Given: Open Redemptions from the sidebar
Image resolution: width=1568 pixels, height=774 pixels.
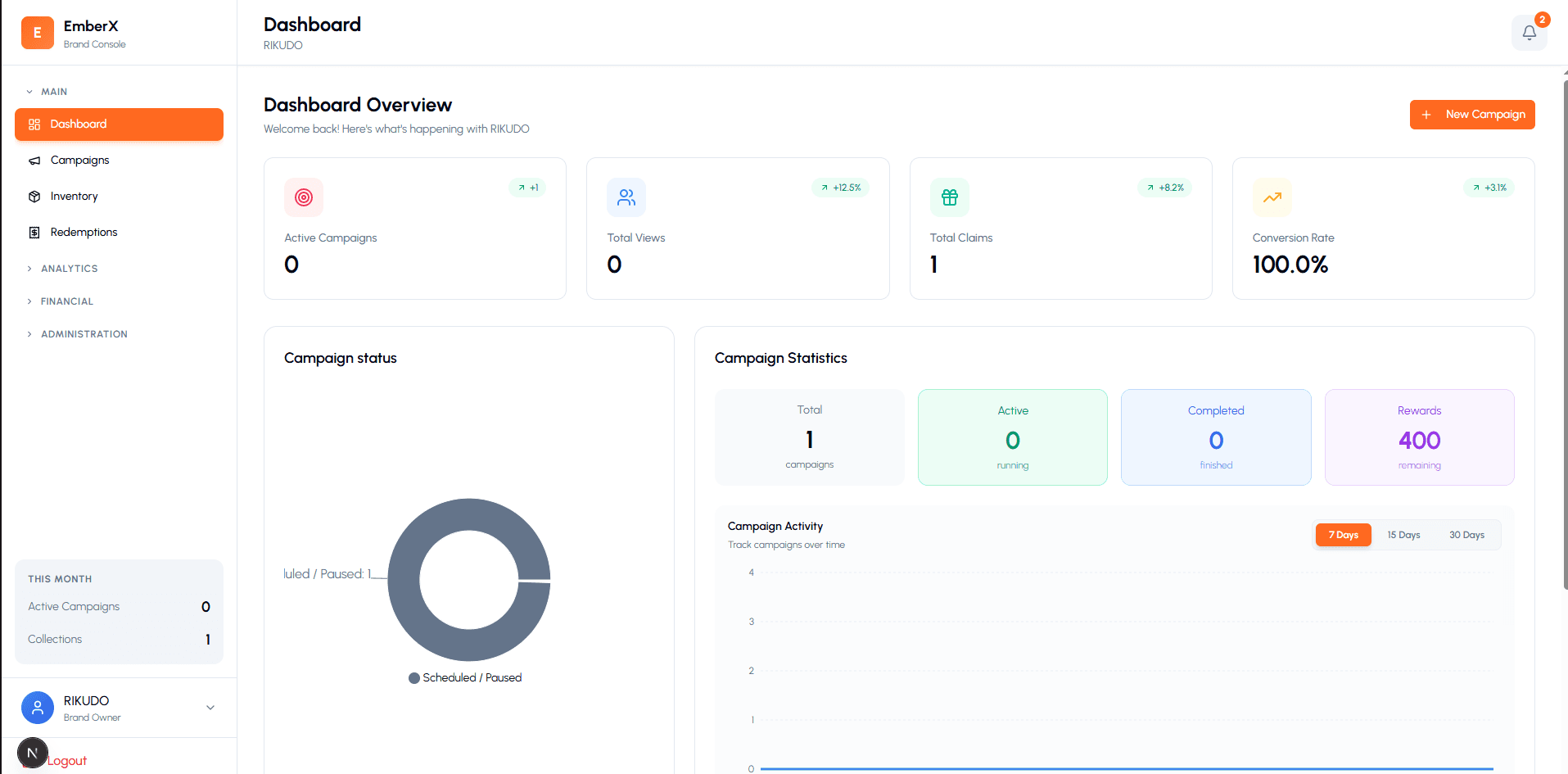Looking at the screenshot, I should point(84,232).
